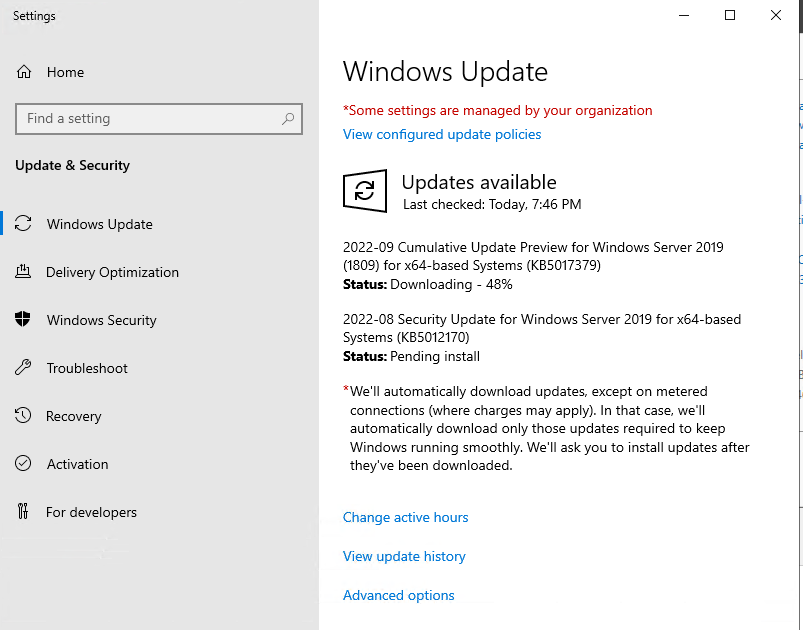Close the Settings window
This screenshot has height=630, width=803.
tap(776, 15)
